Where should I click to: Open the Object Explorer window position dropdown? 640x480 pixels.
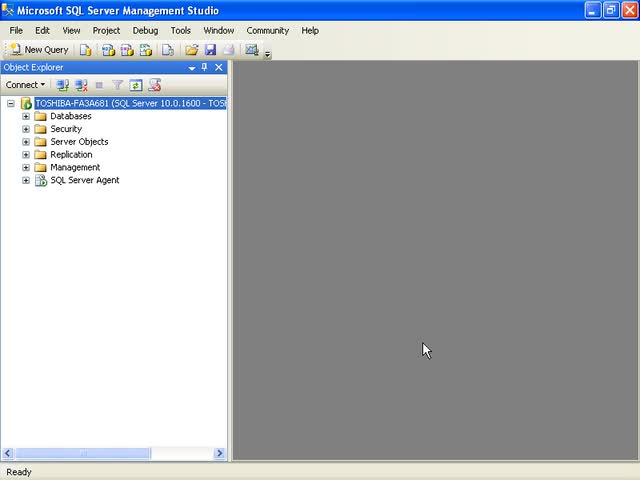tap(192, 68)
